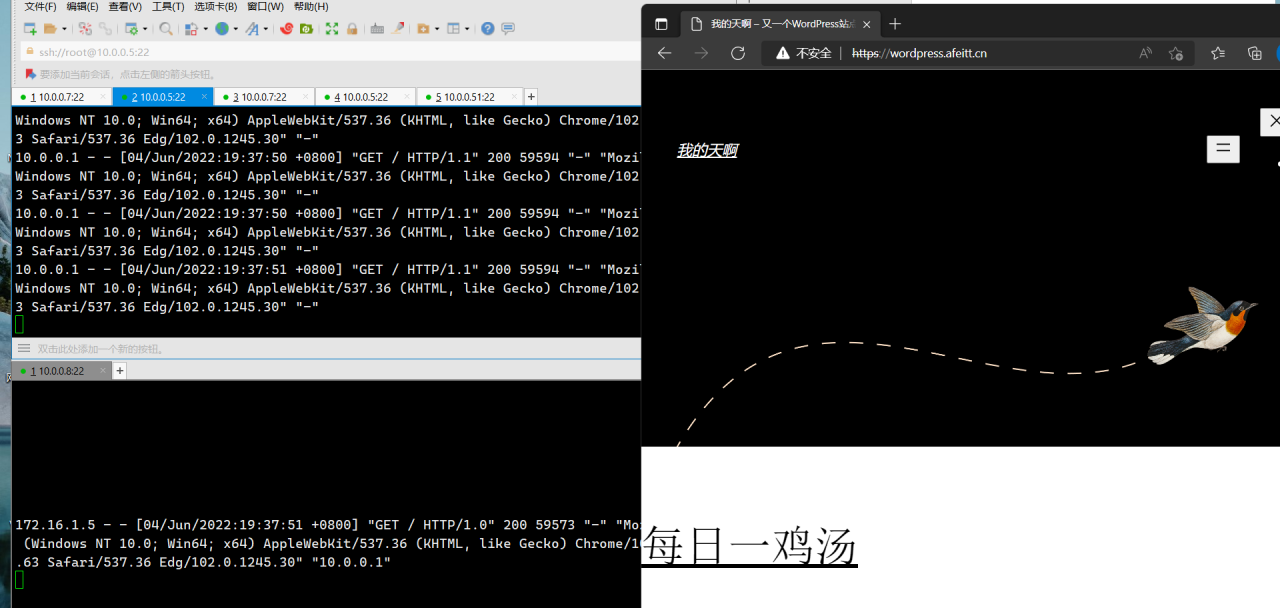Image resolution: width=1280 pixels, height=608 pixels.
Task: Open a new Edge browser tab
Action: pyautogui.click(x=895, y=24)
